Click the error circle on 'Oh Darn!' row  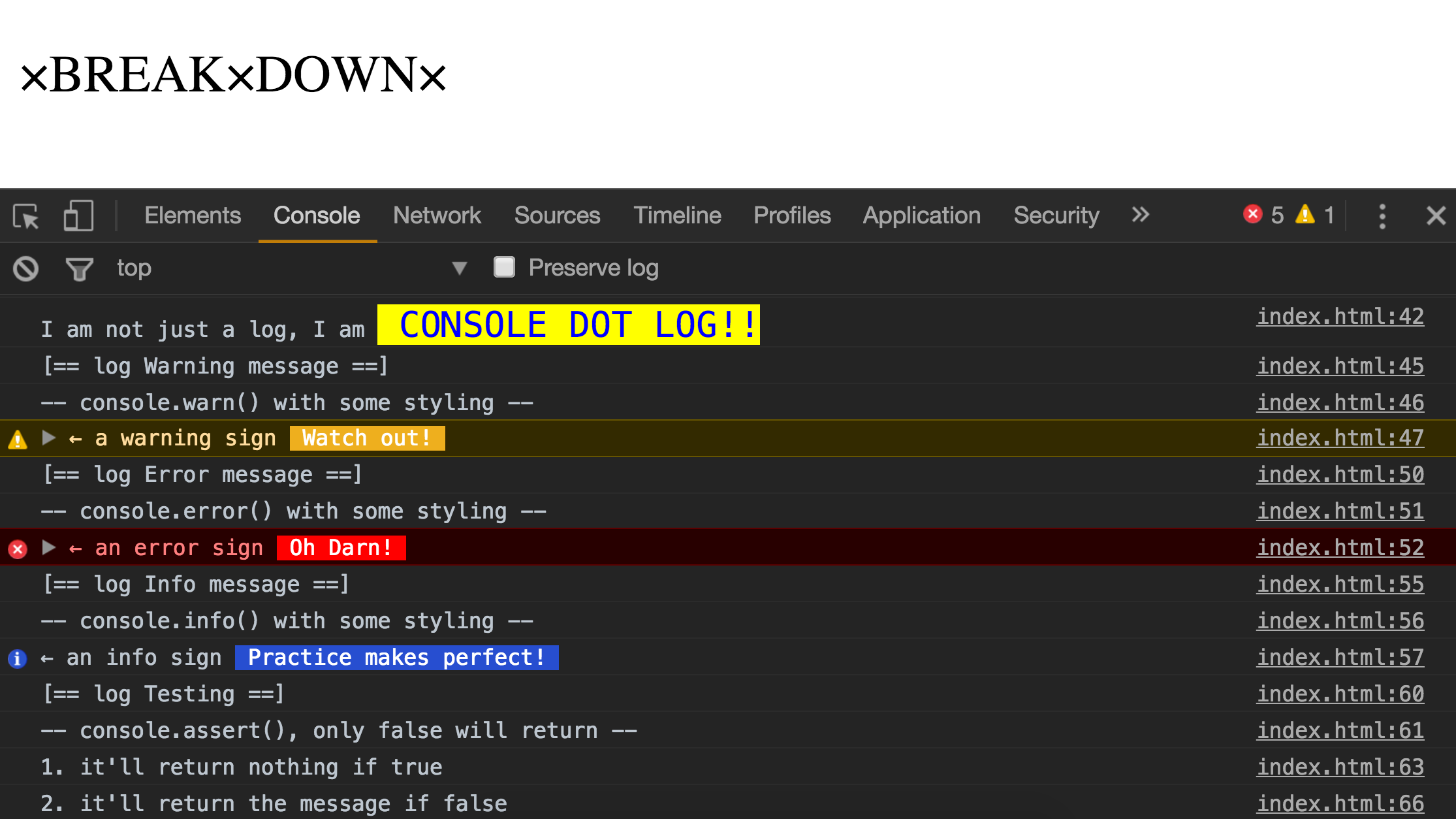click(x=17, y=548)
